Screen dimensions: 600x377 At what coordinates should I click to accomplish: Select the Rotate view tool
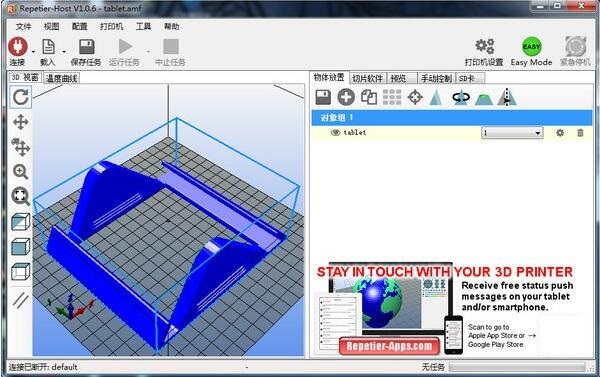21,97
